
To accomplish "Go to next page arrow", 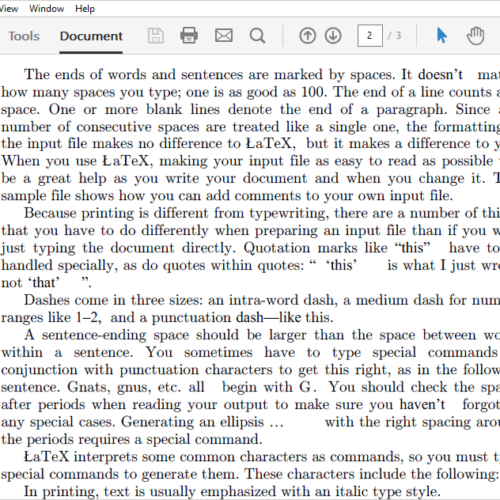I will (333, 36).
